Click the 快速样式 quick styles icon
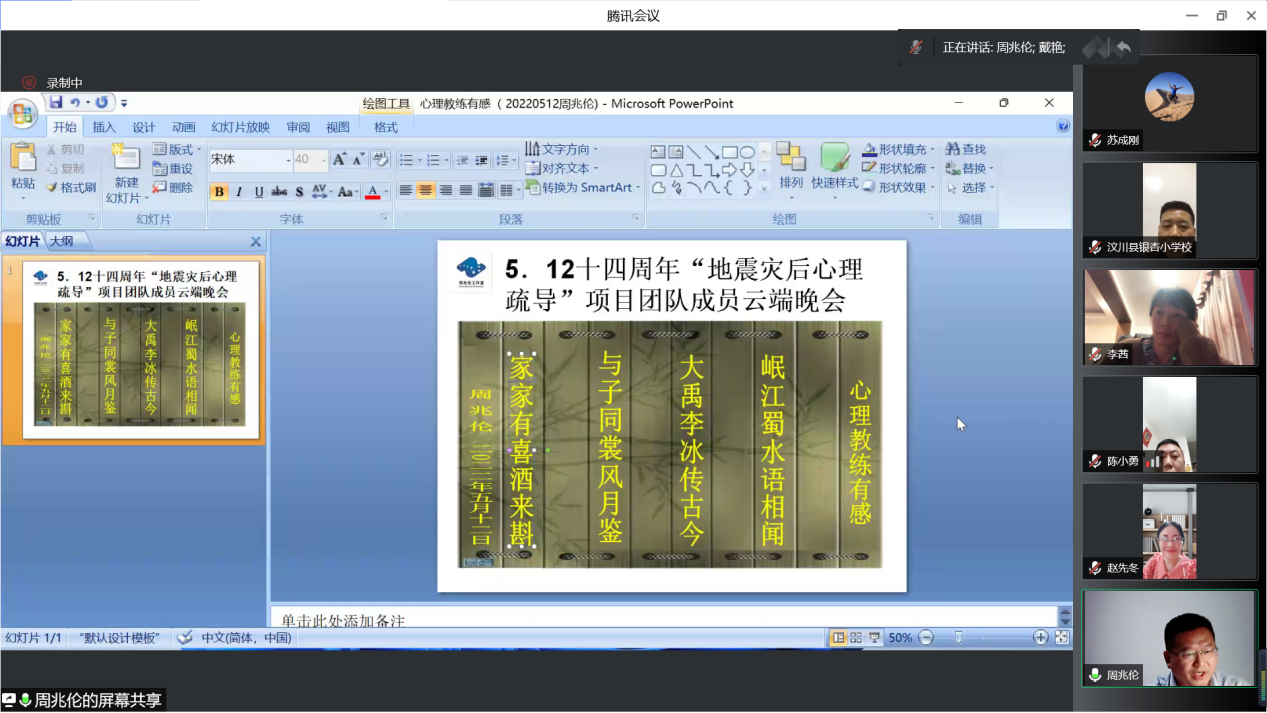1267x713 pixels. [834, 158]
